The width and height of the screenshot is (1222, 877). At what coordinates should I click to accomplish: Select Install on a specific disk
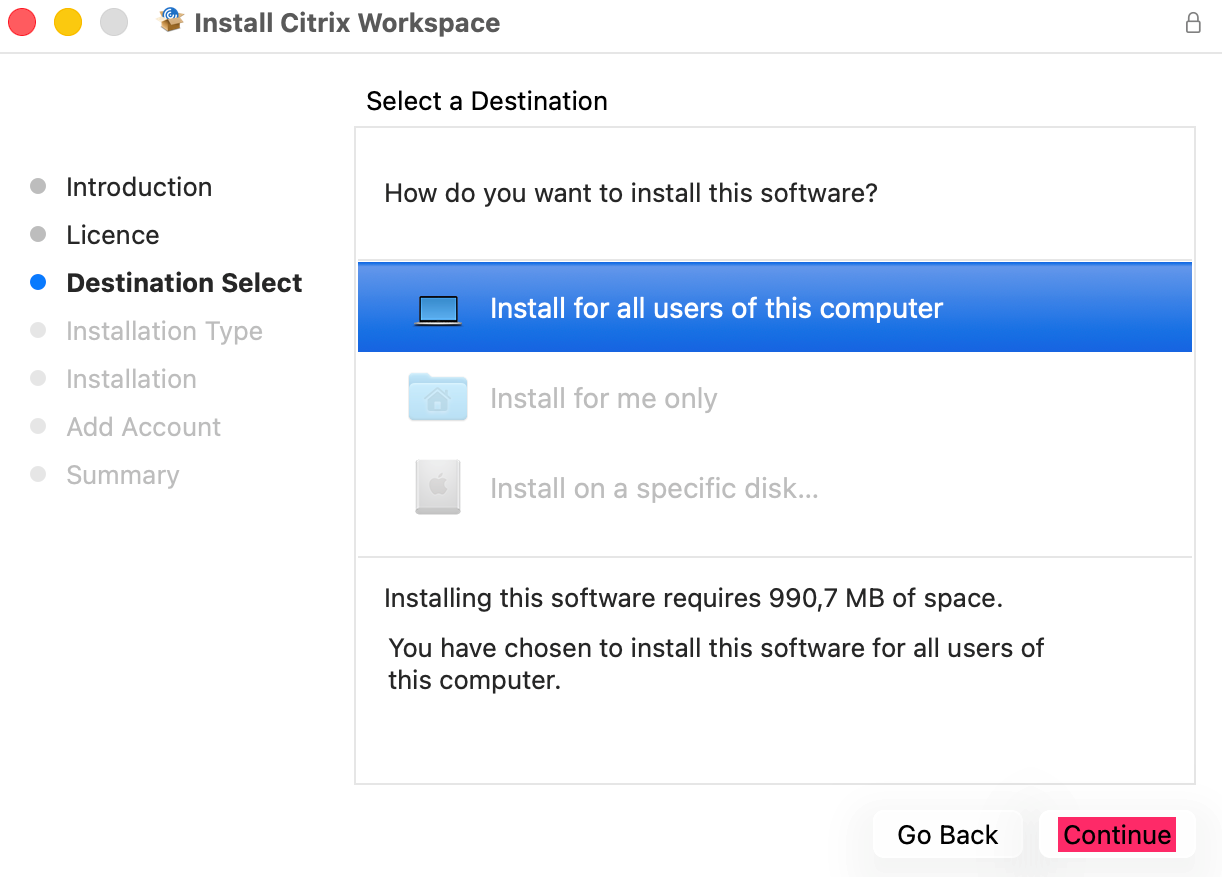point(654,489)
